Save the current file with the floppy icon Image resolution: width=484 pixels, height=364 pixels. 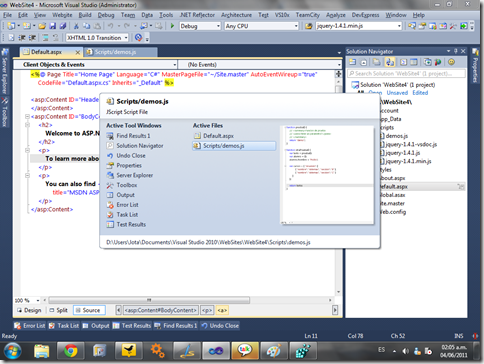(52, 26)
